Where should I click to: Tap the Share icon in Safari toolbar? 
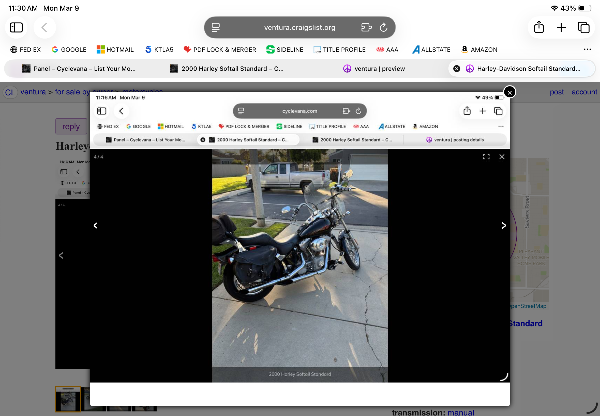coord(538,27)
